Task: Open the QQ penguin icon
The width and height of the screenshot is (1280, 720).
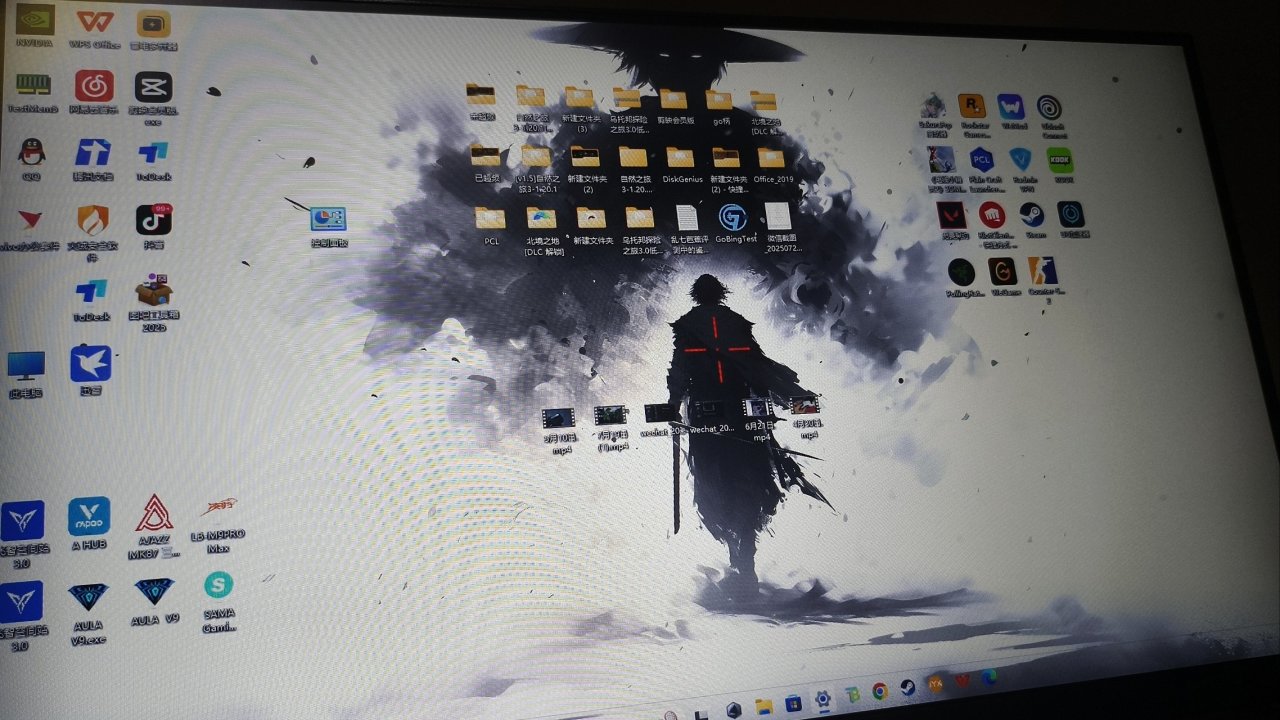Action: point(31,152)
